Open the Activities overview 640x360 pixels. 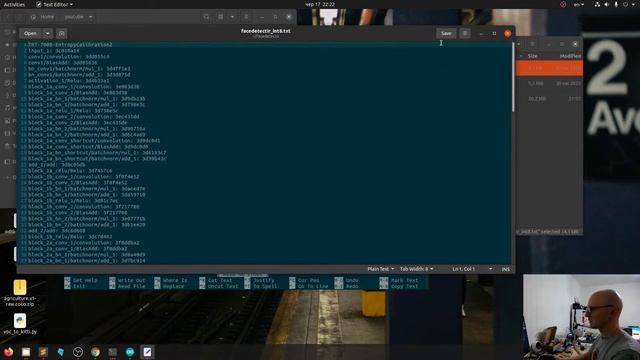point(14,4)
